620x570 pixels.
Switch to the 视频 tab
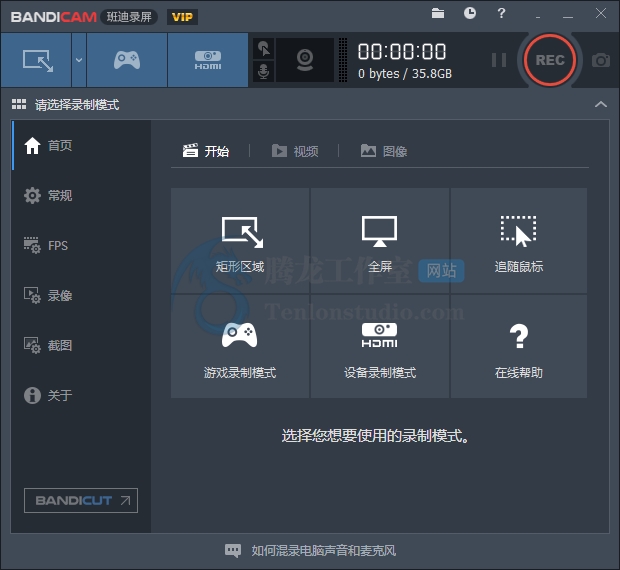[x=295, y=151]
